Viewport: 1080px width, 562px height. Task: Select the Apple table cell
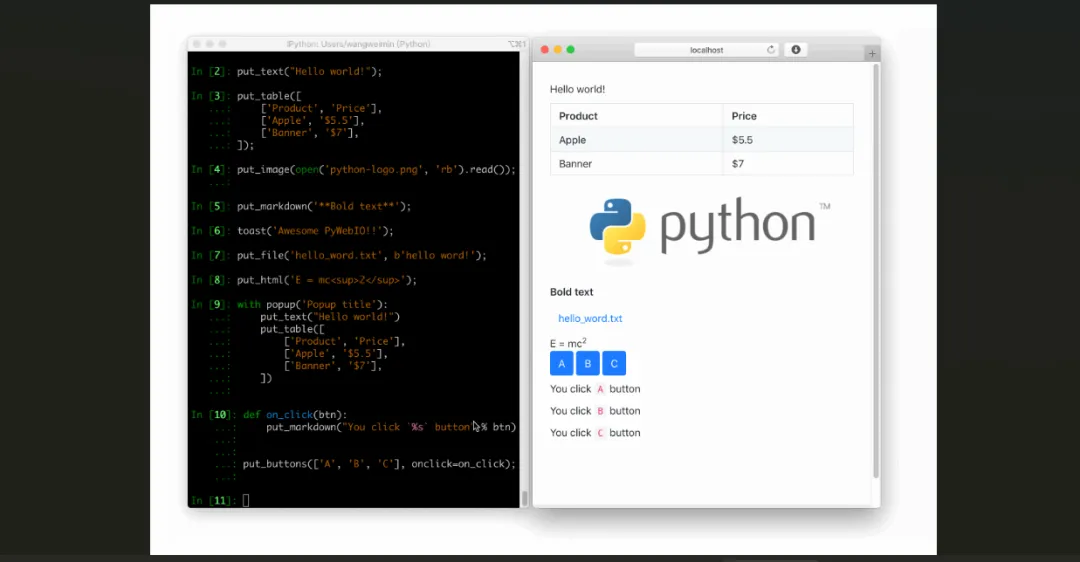click(636, 140)
